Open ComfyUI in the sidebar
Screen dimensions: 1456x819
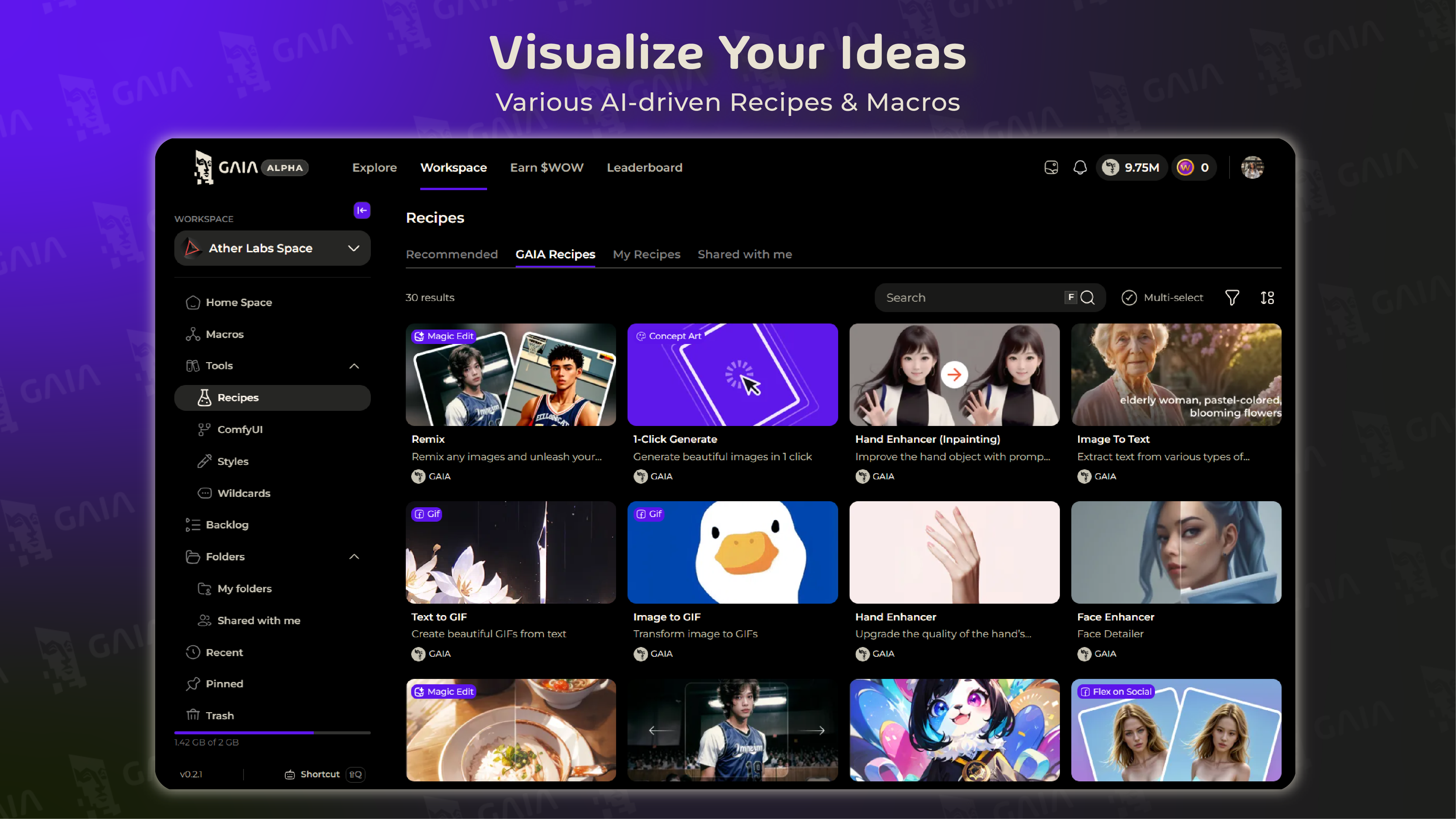point(240,430)
